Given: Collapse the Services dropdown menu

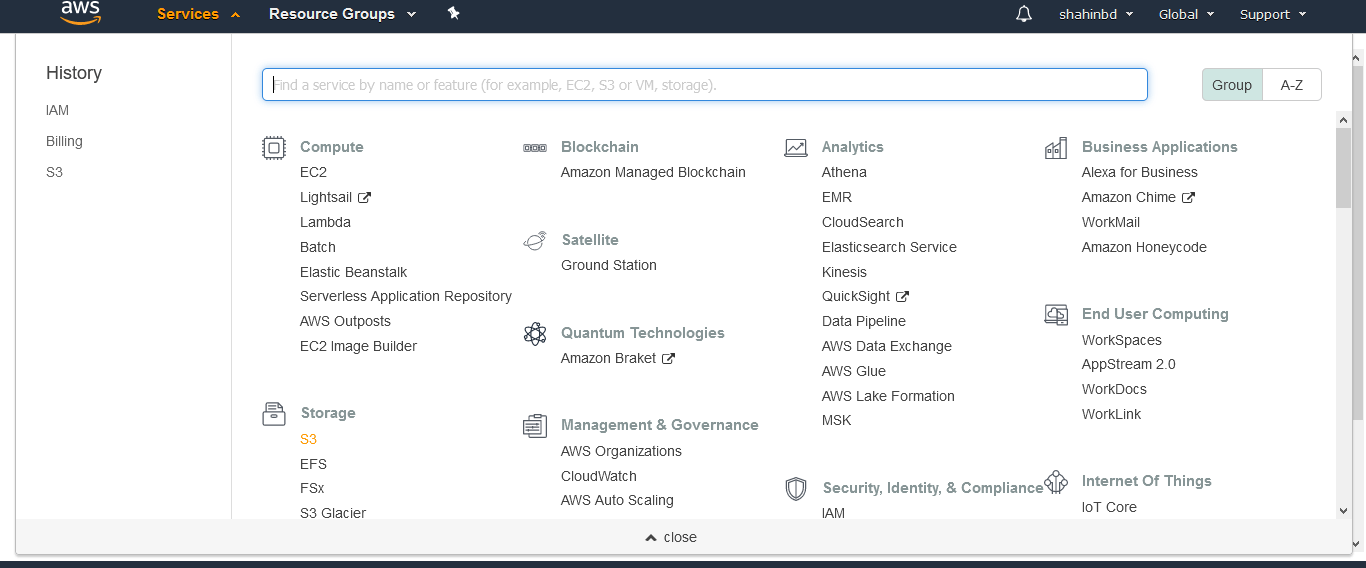Looking at the screenshot, I should pyautogui.click(x=198, y=14).
